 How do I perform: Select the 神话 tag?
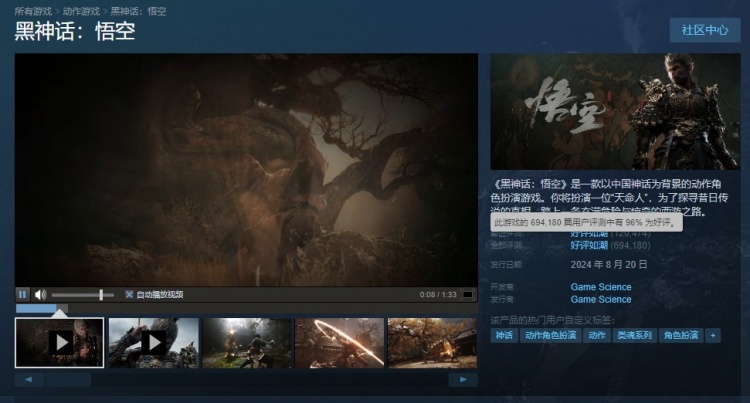[x=504, y=335]
